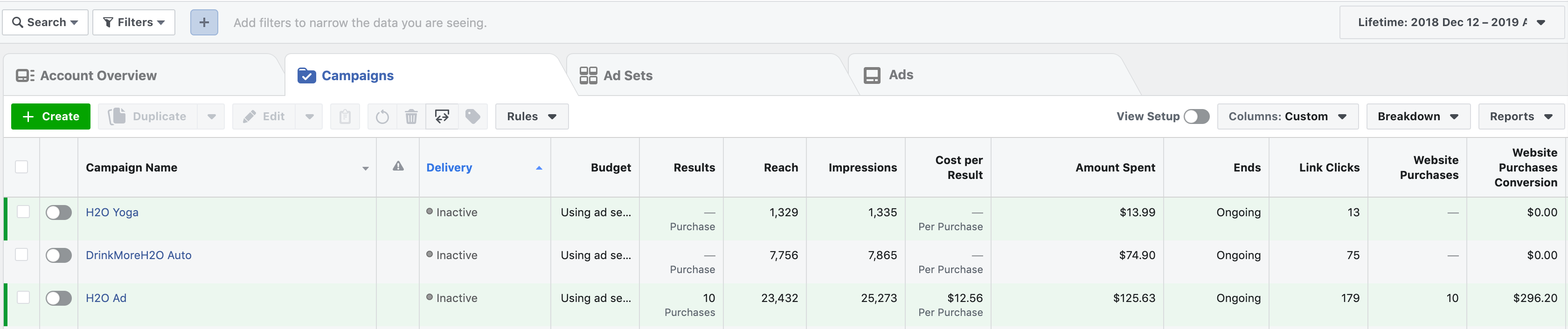
Task: Check the select-all campaigns checkbox
Action: coord(22,167)
